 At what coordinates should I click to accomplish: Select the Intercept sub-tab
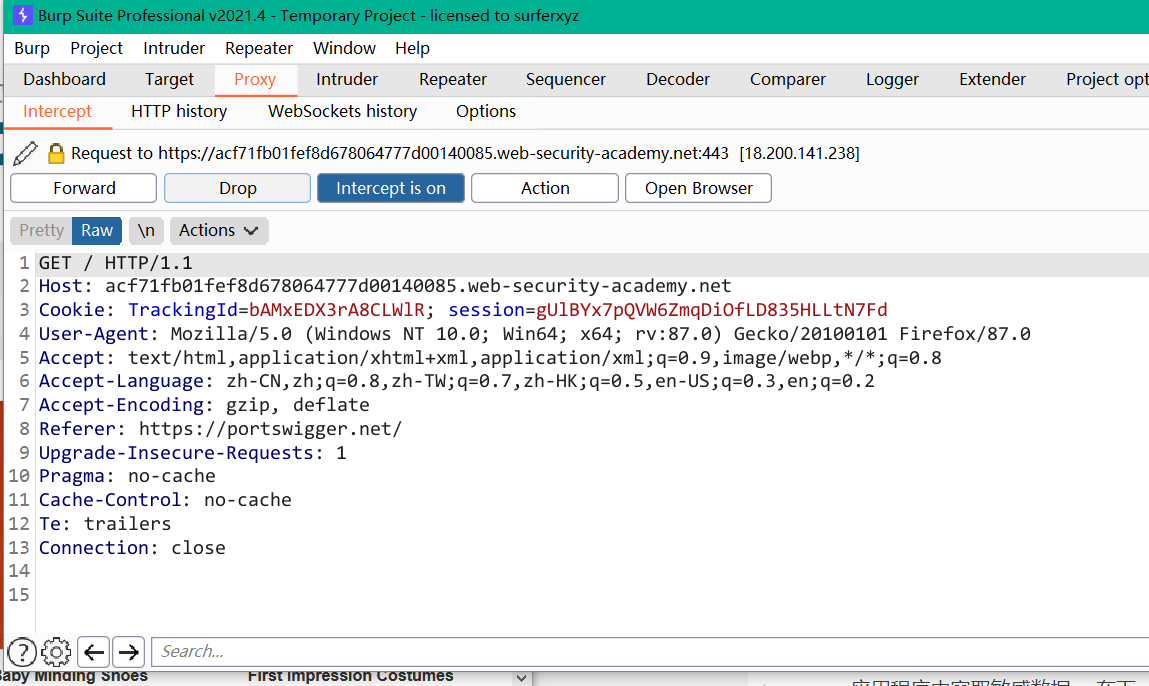pyautogui.click(x=57, y=111)
